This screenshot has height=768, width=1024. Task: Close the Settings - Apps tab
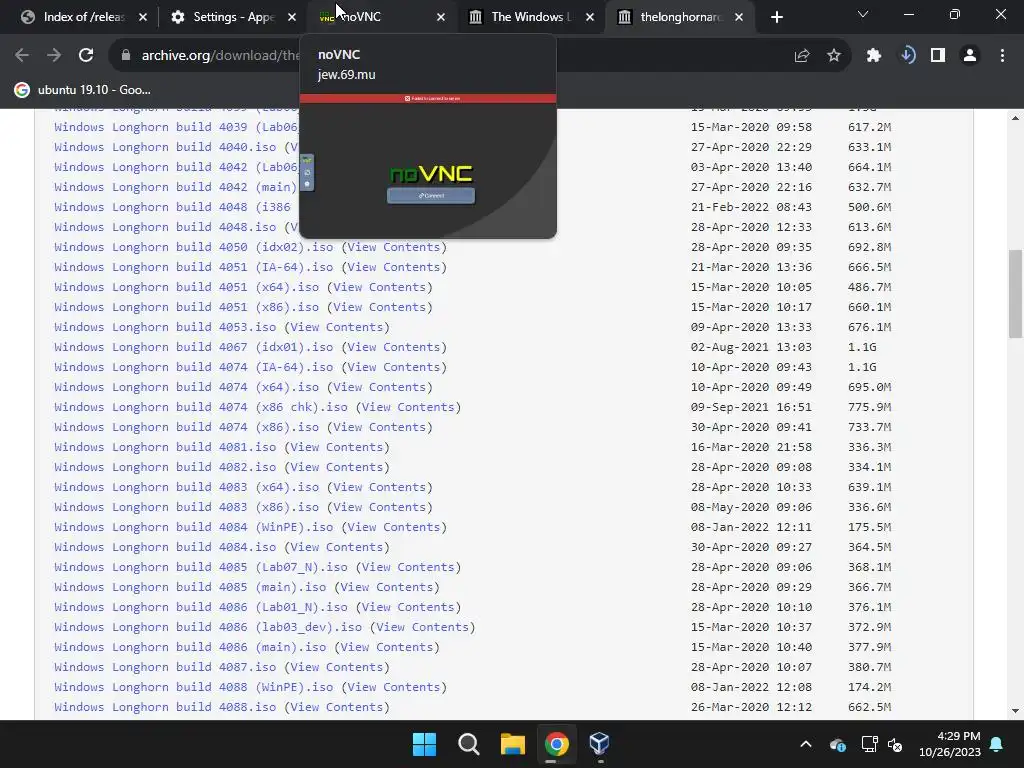click(x=292, y=17)
